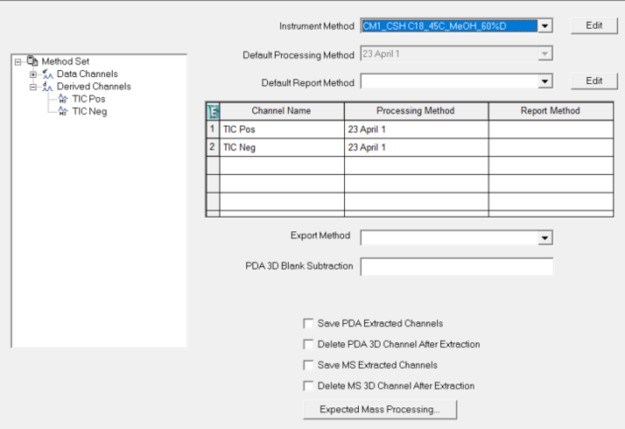The image size is (625, 429).
Task: Check Delete PDA 3D Channel After Extraction
Action: pos(307,344)
